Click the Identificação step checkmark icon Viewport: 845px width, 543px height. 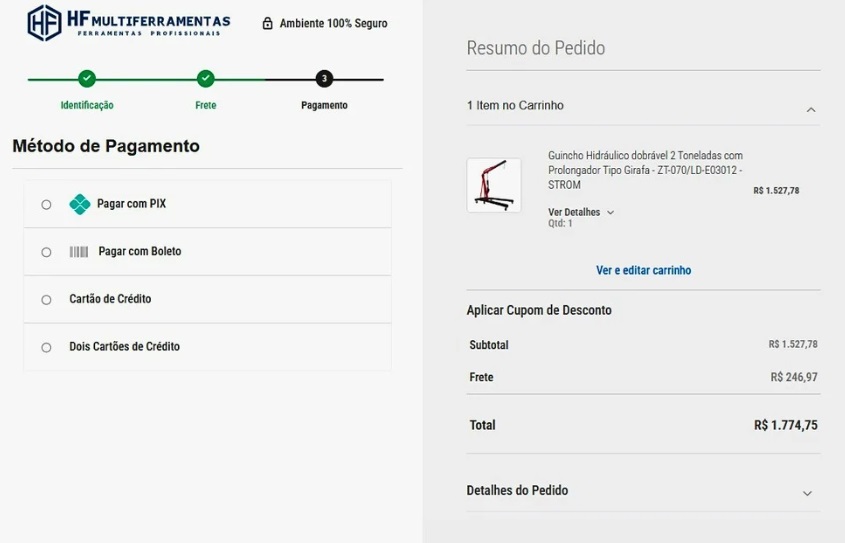[x=87, y=79]
